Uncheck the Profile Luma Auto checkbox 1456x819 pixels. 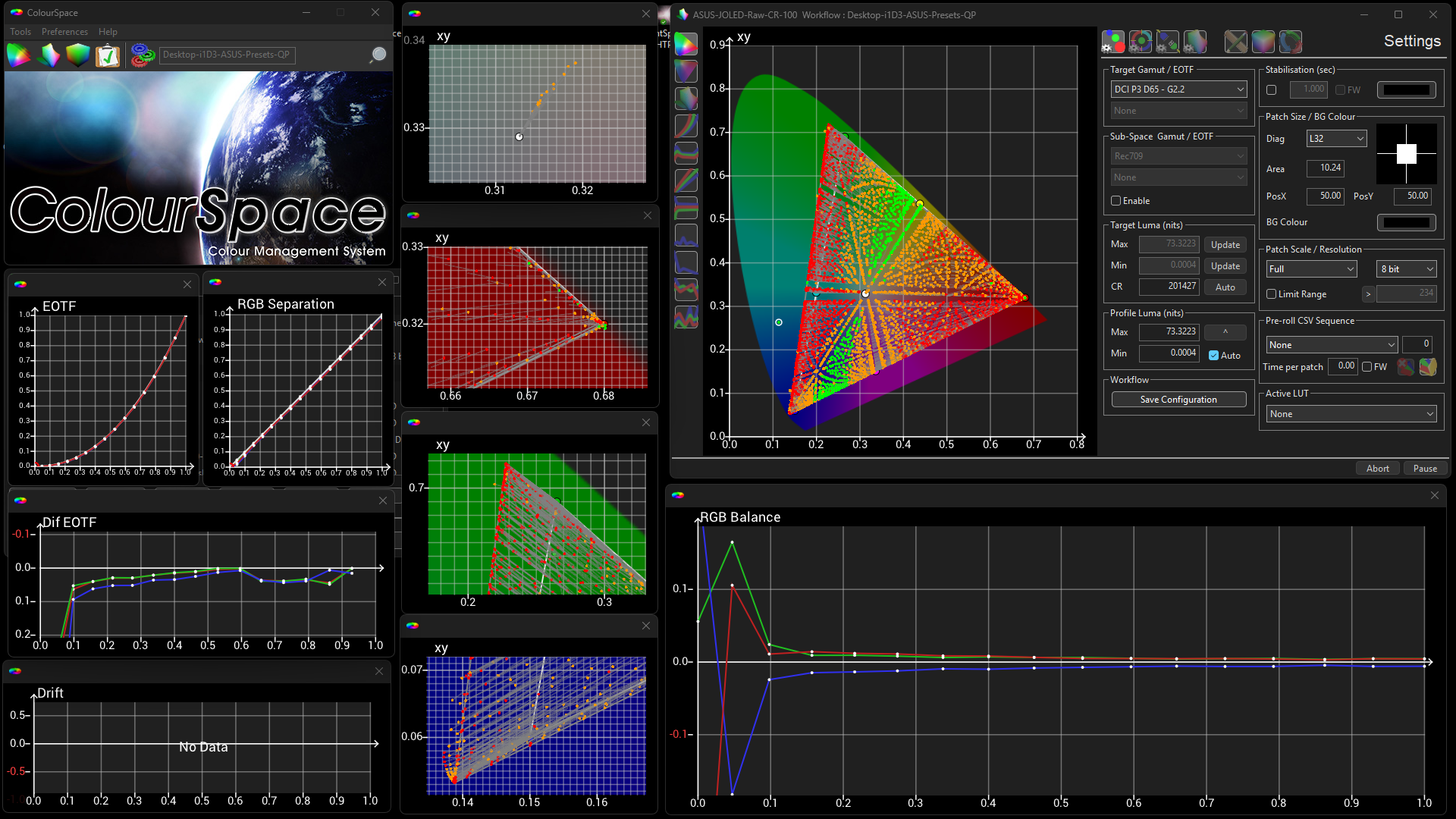(1213, 356)
